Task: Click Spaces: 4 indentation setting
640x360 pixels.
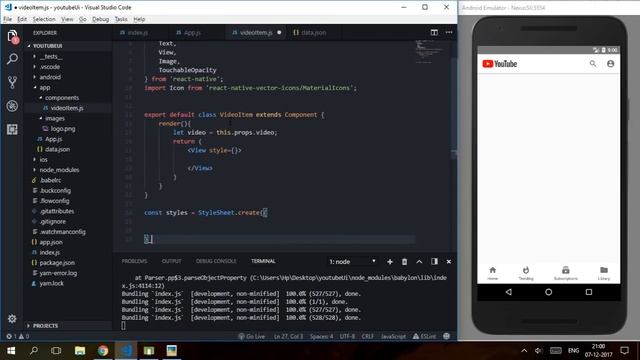Action: point(322,336)
